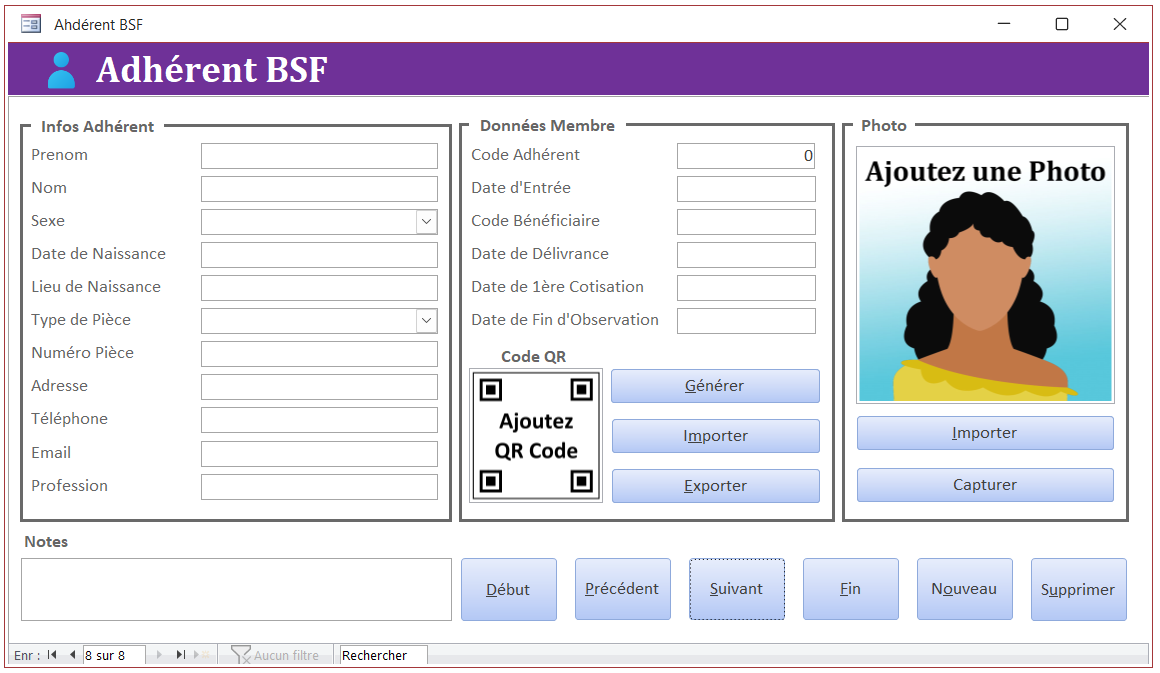Click the 'Code QR' label
The height and width of the screenshot is (673, 1160).
point(533,356)
